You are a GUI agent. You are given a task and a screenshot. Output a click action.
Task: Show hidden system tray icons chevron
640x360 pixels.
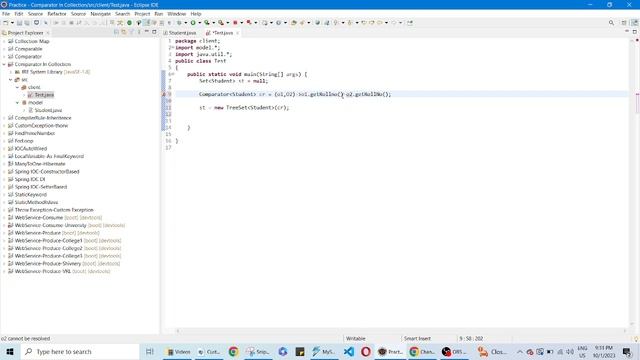tap(520, 351)
